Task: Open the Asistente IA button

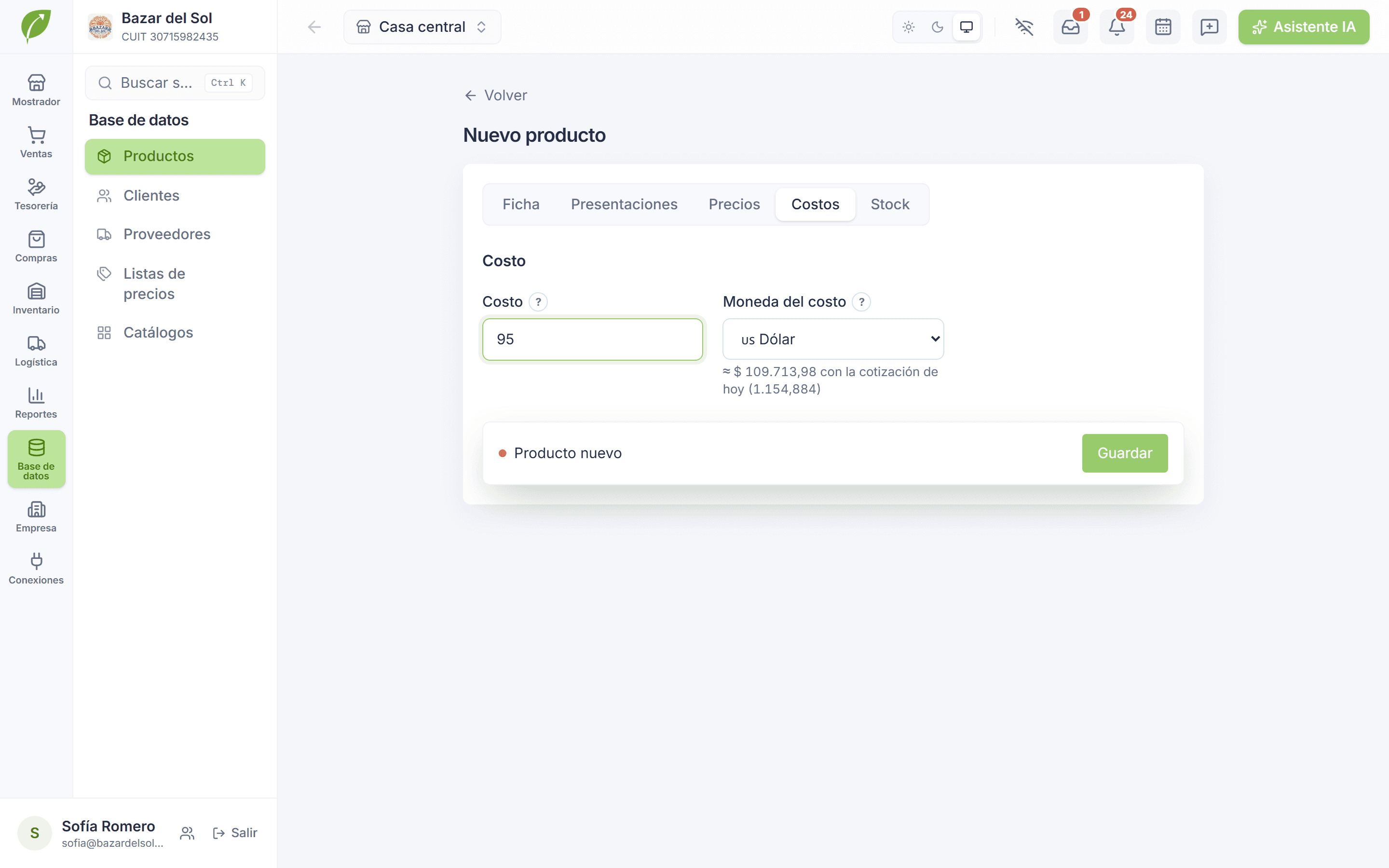Action: [1304, 27]
